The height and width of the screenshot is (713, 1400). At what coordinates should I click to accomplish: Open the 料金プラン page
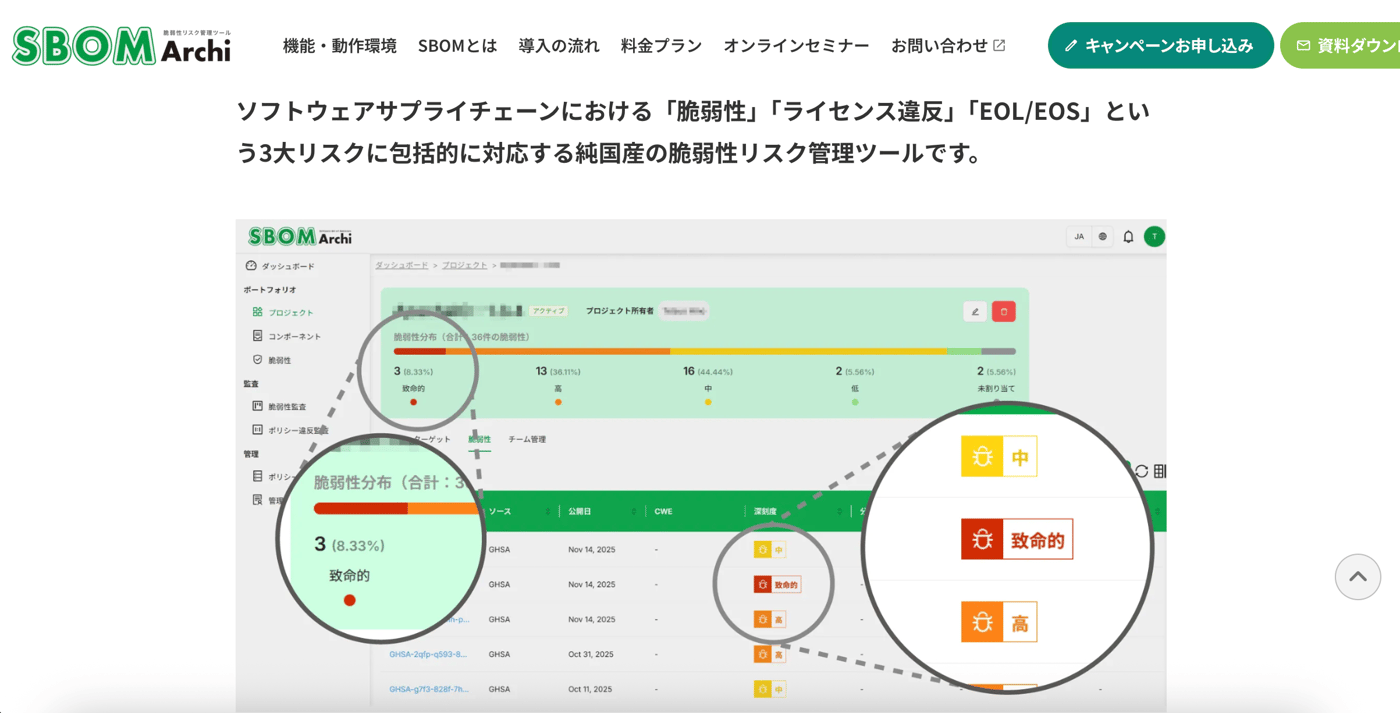[661, 45]
